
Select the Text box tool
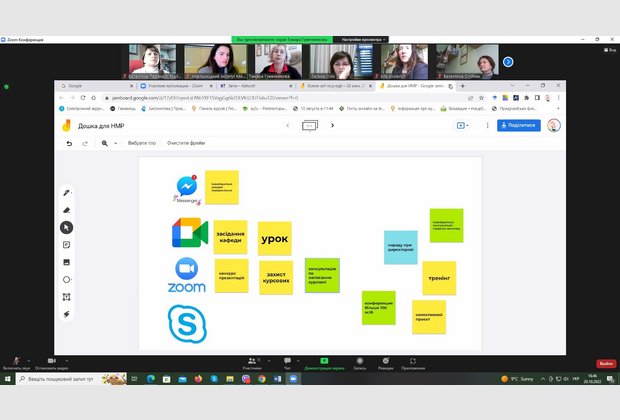pos(67,297)
